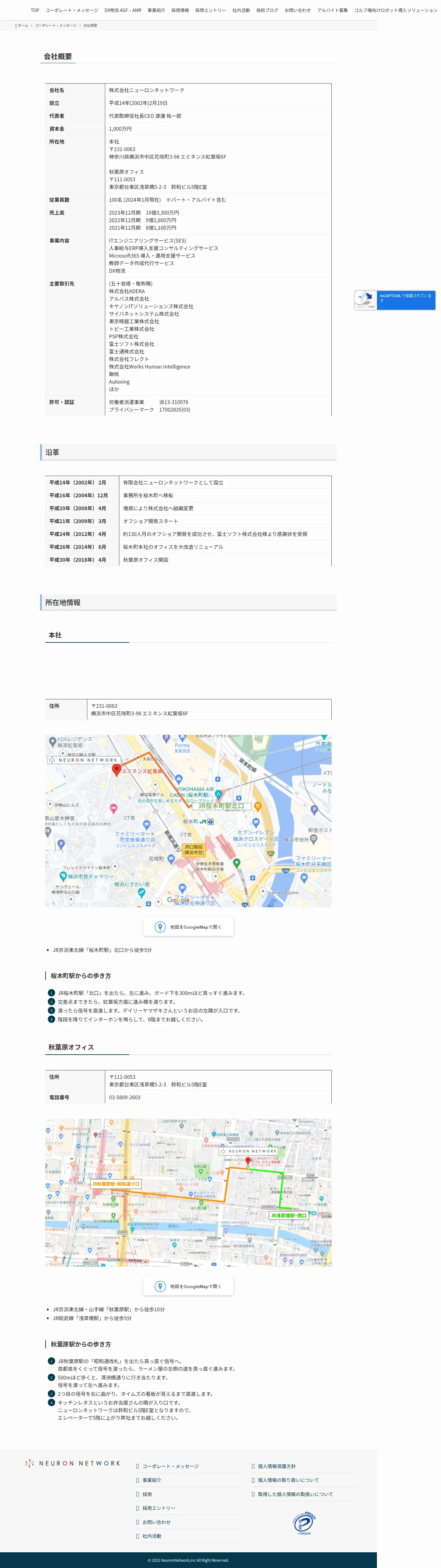Click footer link 個人情報保護方針
This screenshot has height=1568, width=441.
click(277, 1466)
